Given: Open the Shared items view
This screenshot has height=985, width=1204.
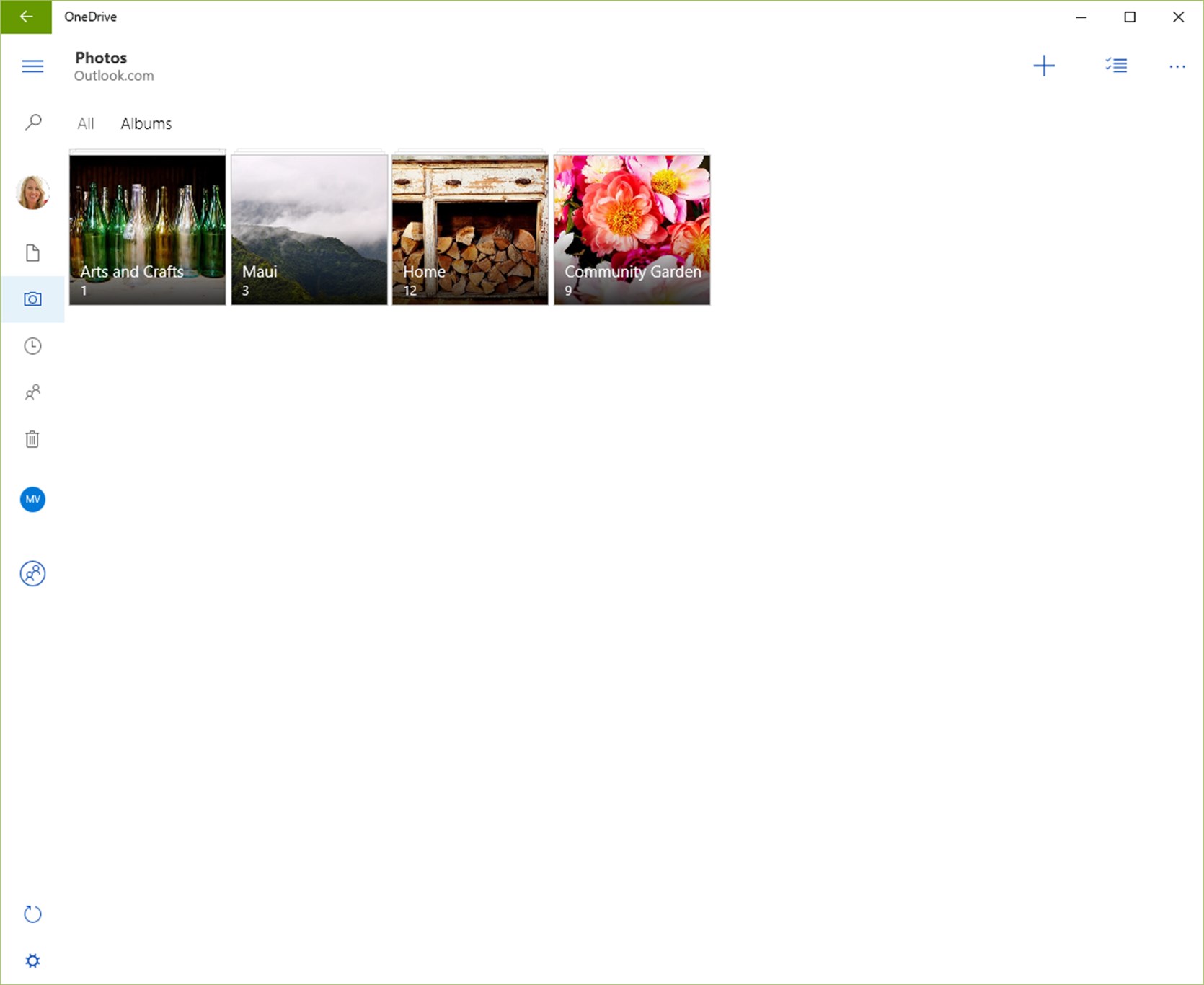Looking at the screenshot, I should (32, 392).
